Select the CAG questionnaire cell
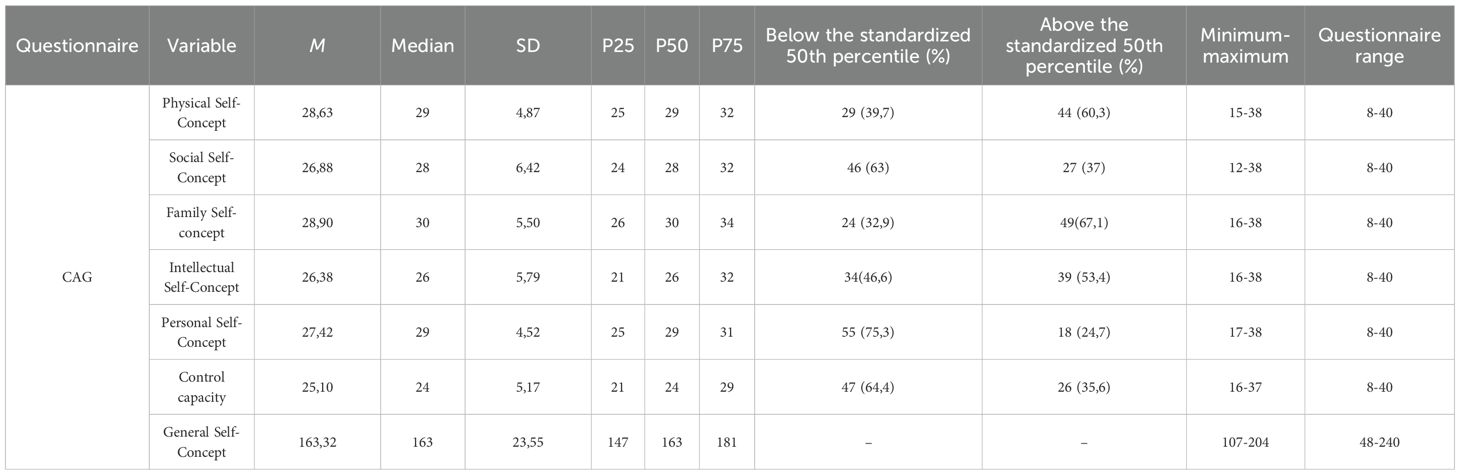 click(77, 277)
